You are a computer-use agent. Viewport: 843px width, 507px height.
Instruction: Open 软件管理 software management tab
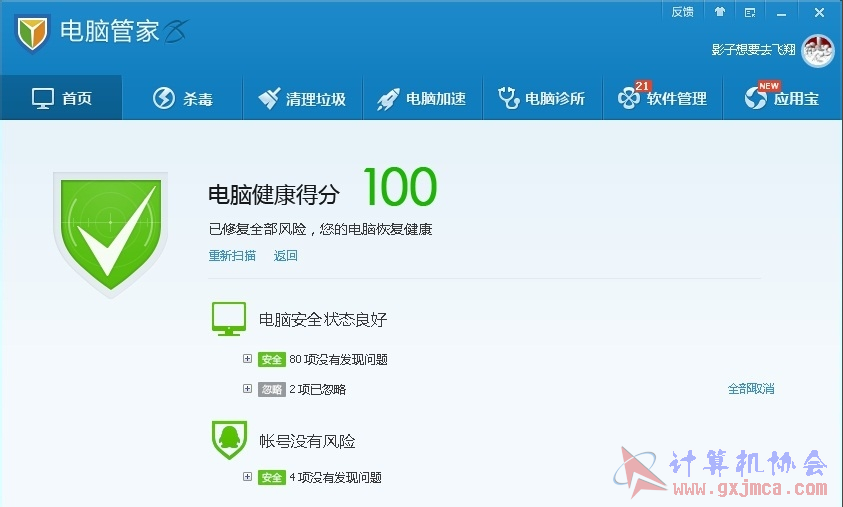pyautogui.click(x=662, y=98)
